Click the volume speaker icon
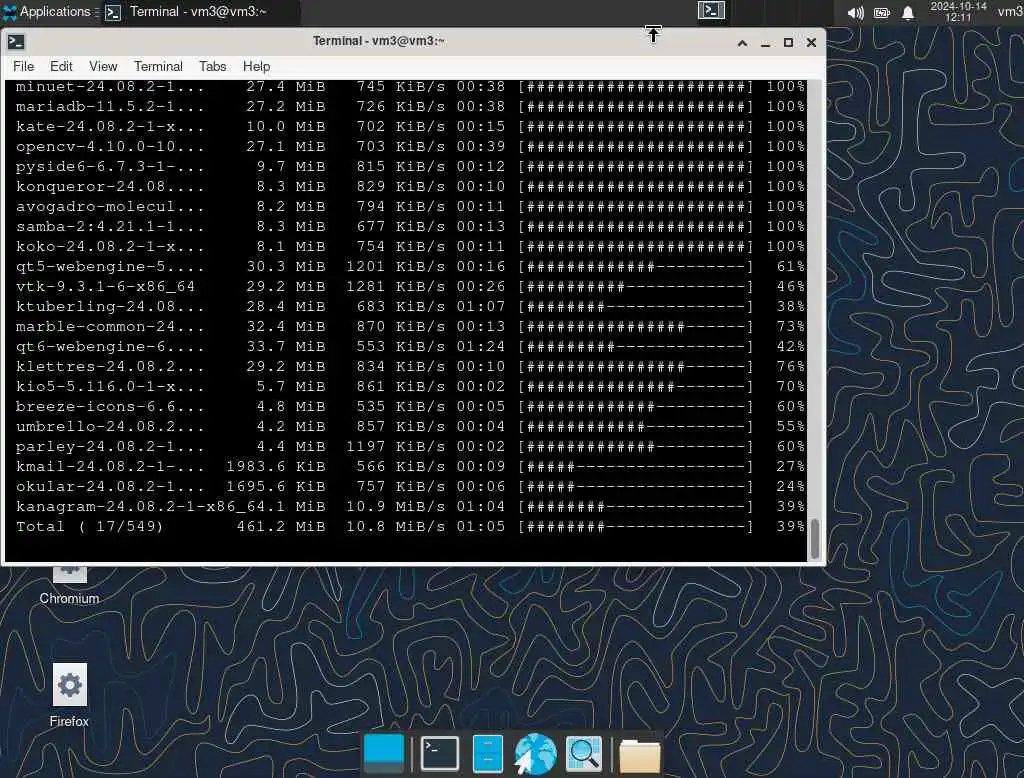Image resolution: width=1024 pixels, height=778 pixels. (855, 12)
